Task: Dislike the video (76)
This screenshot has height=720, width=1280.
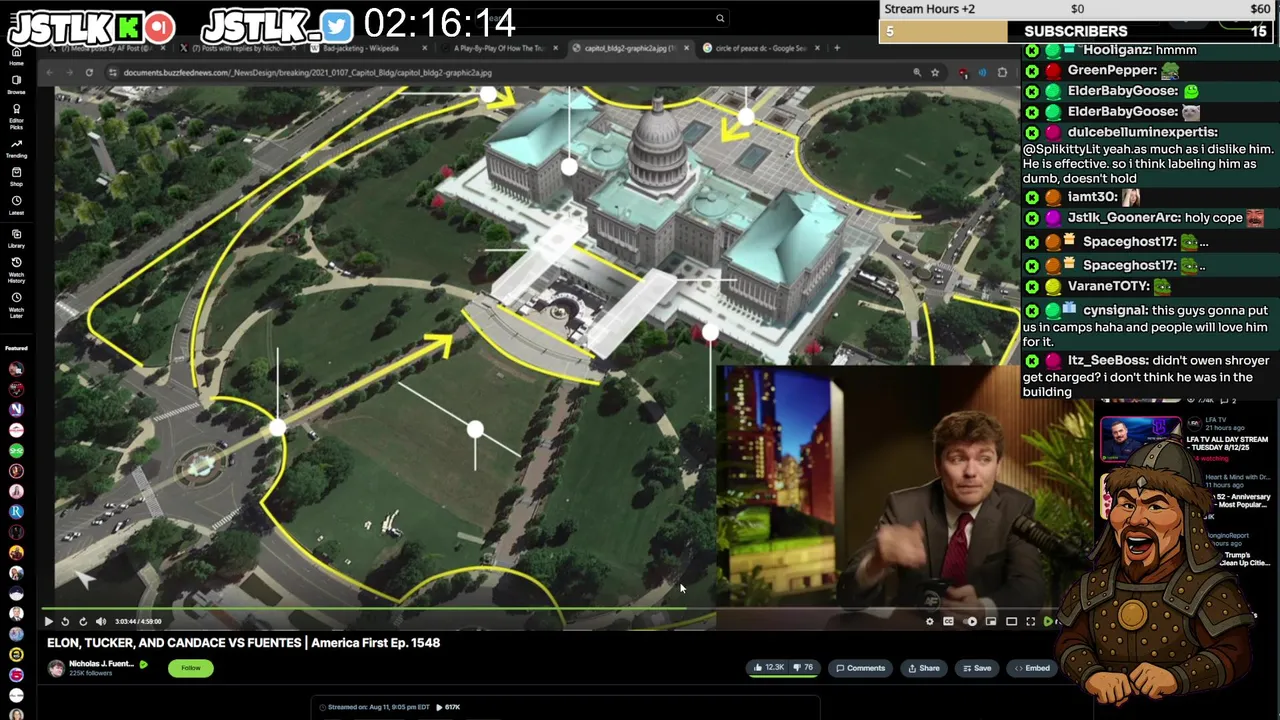Action: [803, 668]
